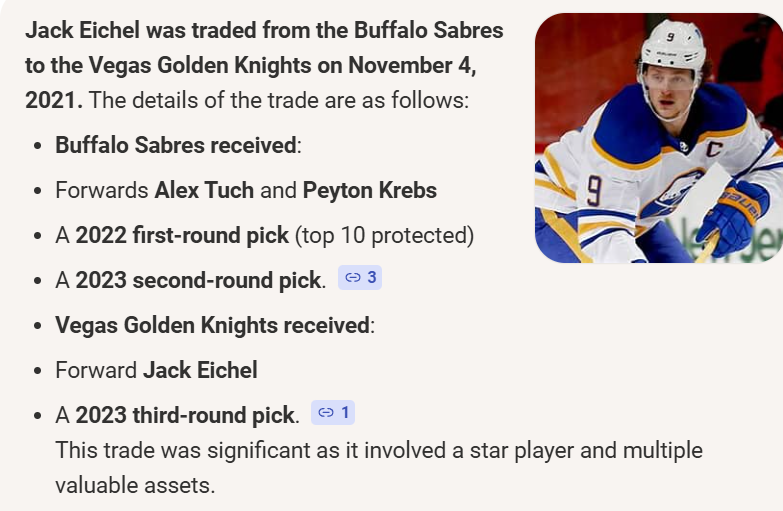Click the 2023 third-round pick text
Screen dimensions: 783x511
(x=185, y=415)
